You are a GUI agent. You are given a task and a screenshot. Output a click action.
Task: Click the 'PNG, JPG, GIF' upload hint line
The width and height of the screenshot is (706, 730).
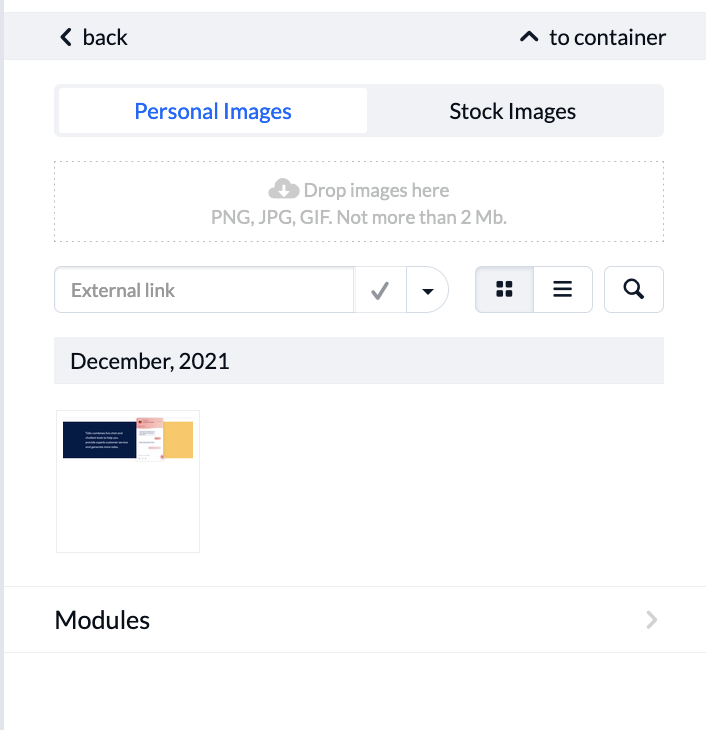(x=359, y=216)
